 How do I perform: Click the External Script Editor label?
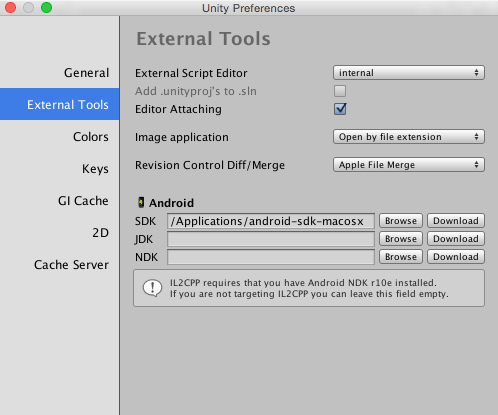click(x=191, y=73)
